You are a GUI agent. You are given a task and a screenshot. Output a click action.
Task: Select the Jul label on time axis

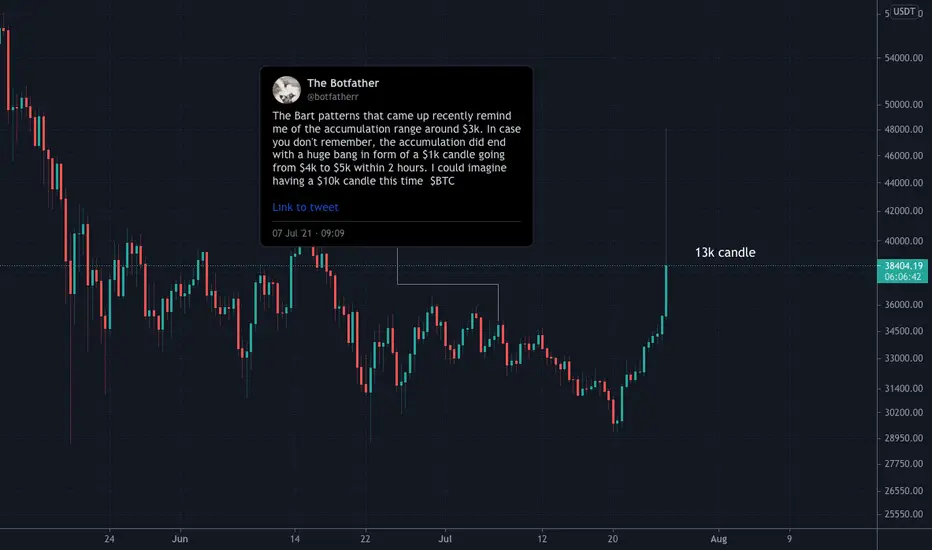click(445, 539)
